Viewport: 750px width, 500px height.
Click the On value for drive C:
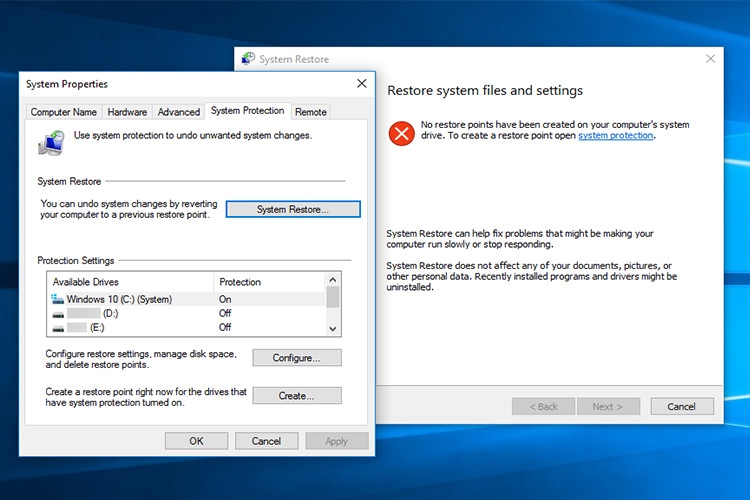click(x=225, y=300)
